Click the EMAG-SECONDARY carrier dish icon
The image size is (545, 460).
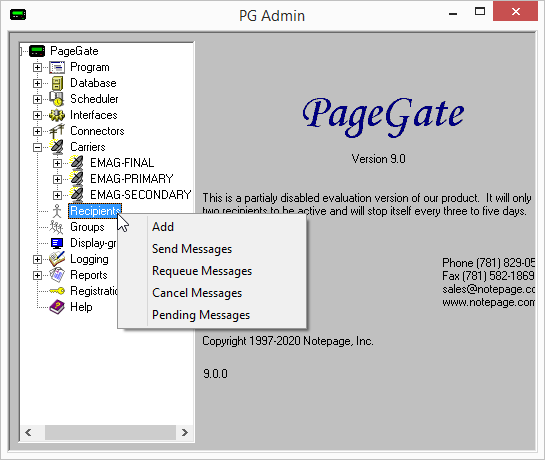click(x=76, y=195)
